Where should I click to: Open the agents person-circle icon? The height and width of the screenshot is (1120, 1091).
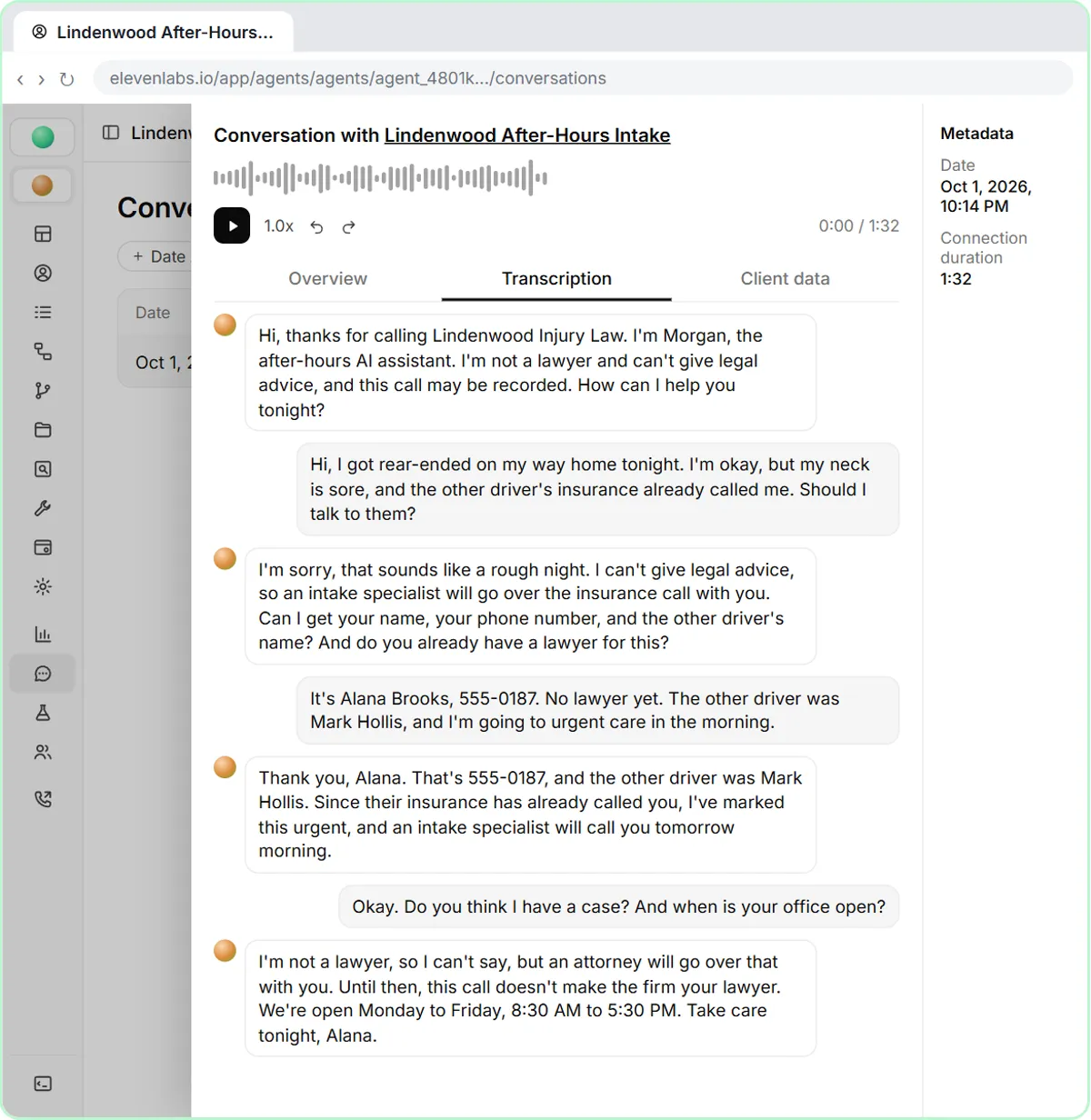[x=43, y=273]
